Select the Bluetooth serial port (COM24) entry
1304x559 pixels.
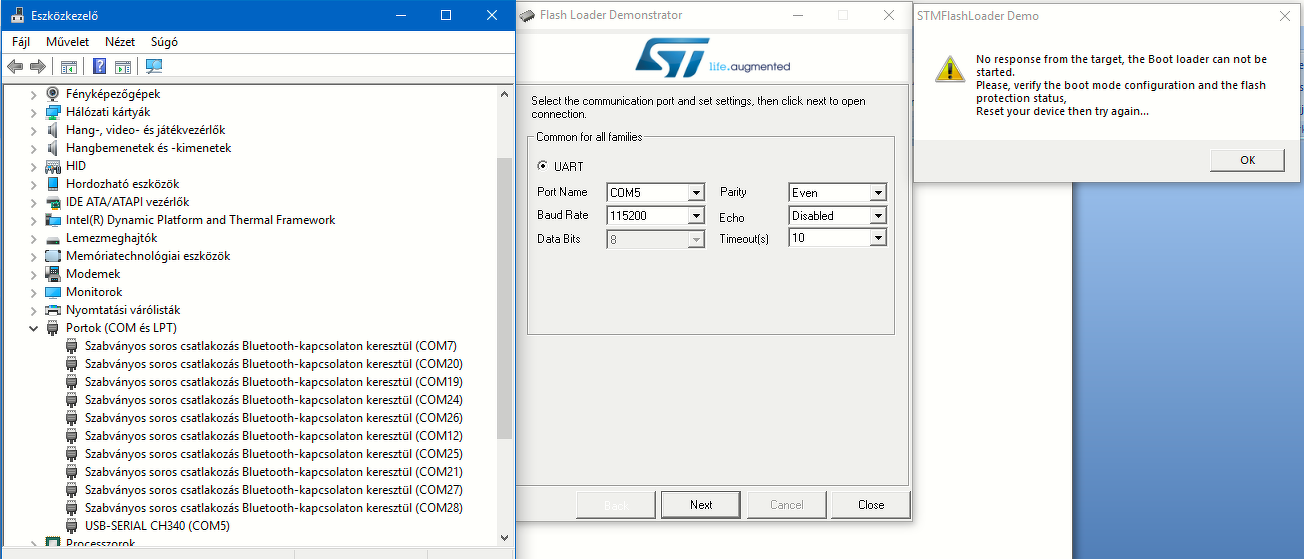tap(273, 400)
